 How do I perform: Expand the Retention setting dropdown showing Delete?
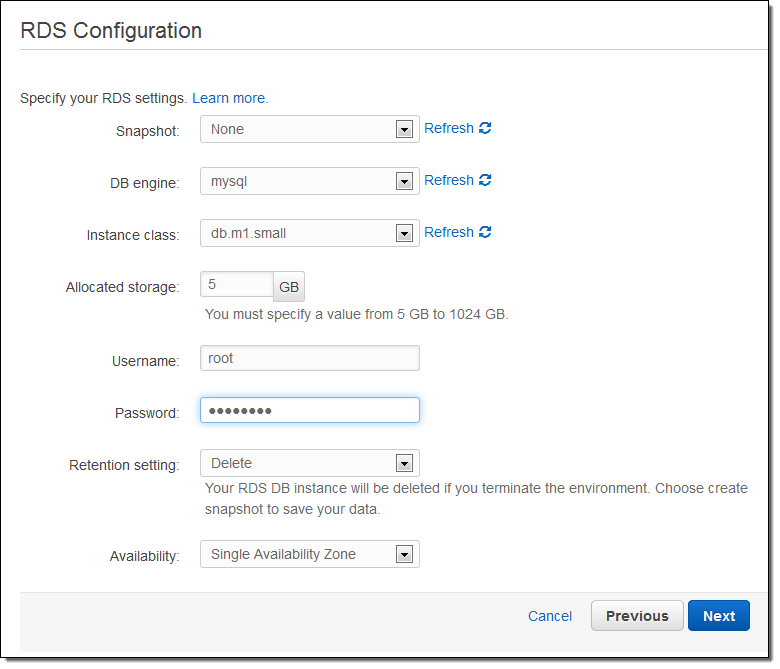pyautogui.click(x=309, y=463)
